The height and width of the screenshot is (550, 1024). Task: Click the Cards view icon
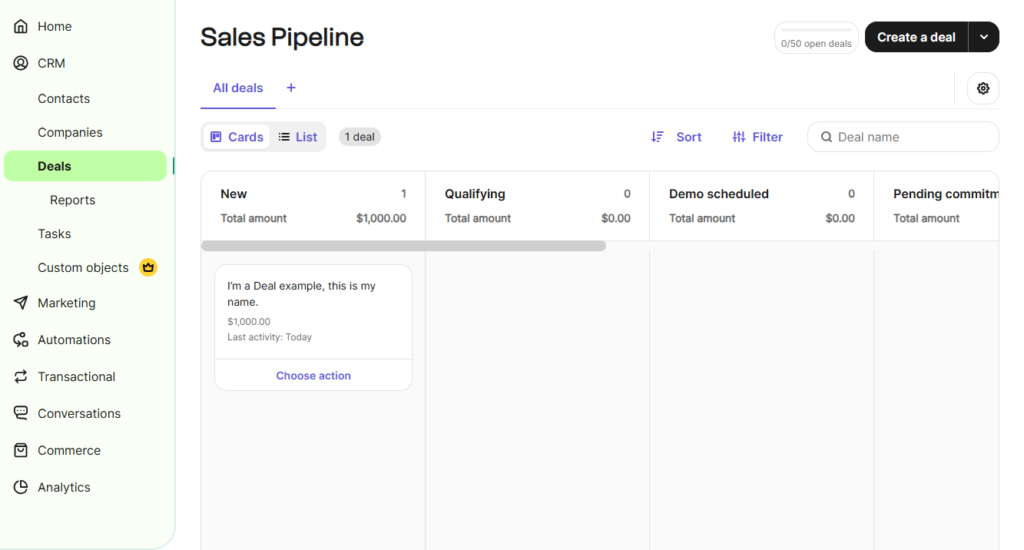click(216, 137)
